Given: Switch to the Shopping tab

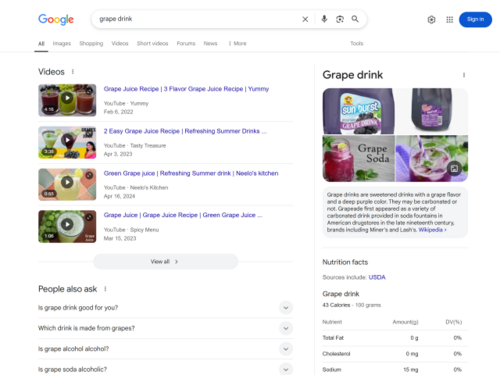Looking at the screenshot, I should [x=91, y=43].
